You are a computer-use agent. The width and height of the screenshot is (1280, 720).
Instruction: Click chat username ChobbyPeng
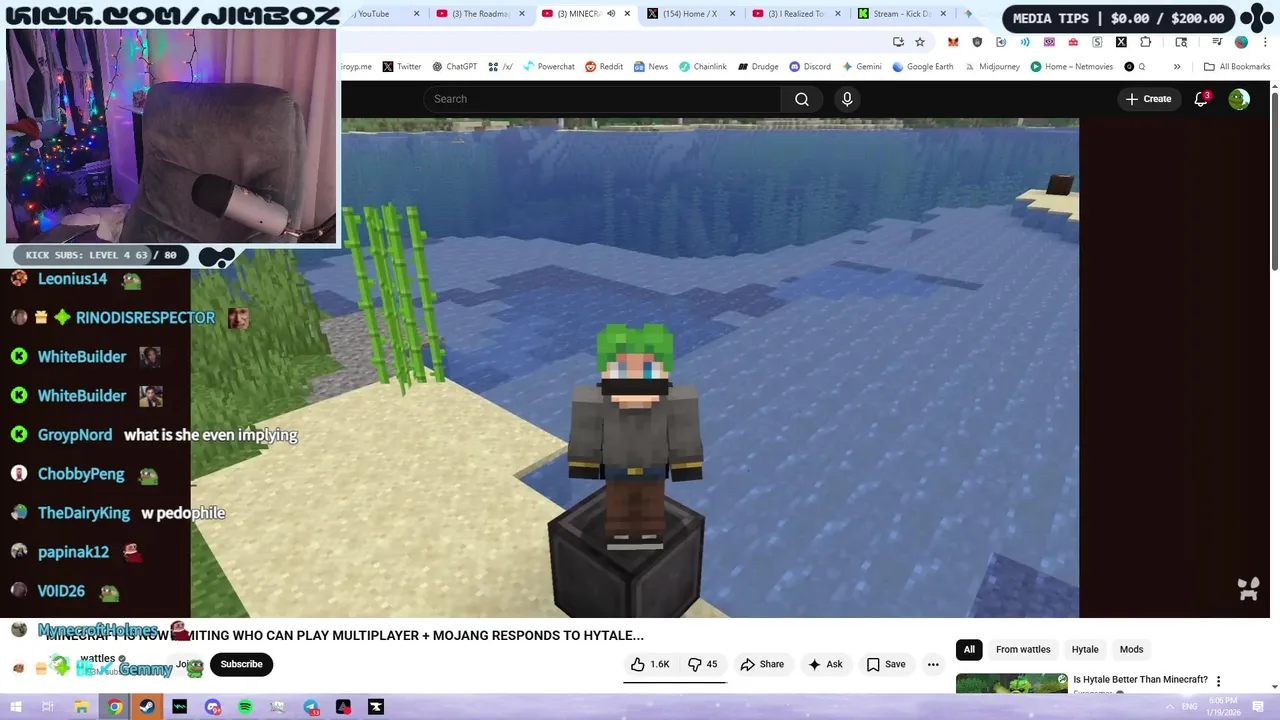[x=81, y=474]
